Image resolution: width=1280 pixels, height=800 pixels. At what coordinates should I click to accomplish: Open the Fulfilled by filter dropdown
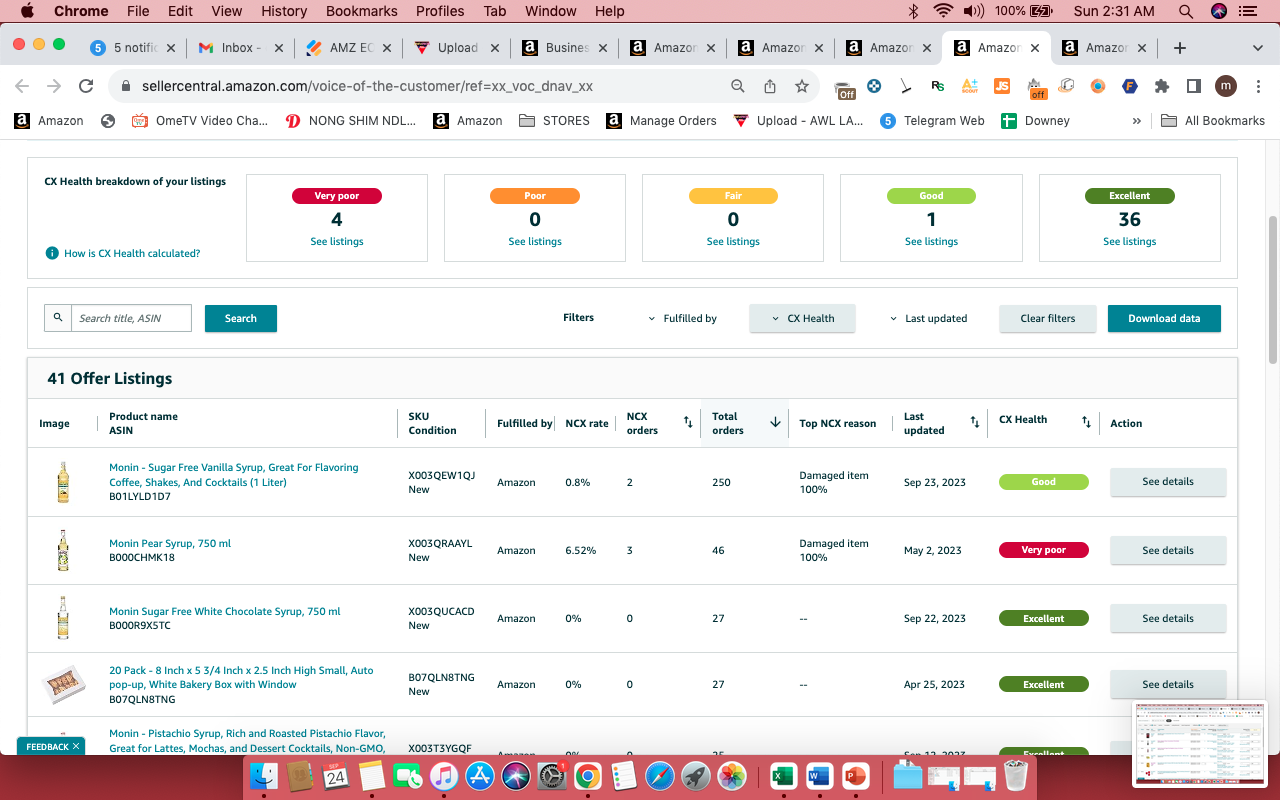point(683,318)
